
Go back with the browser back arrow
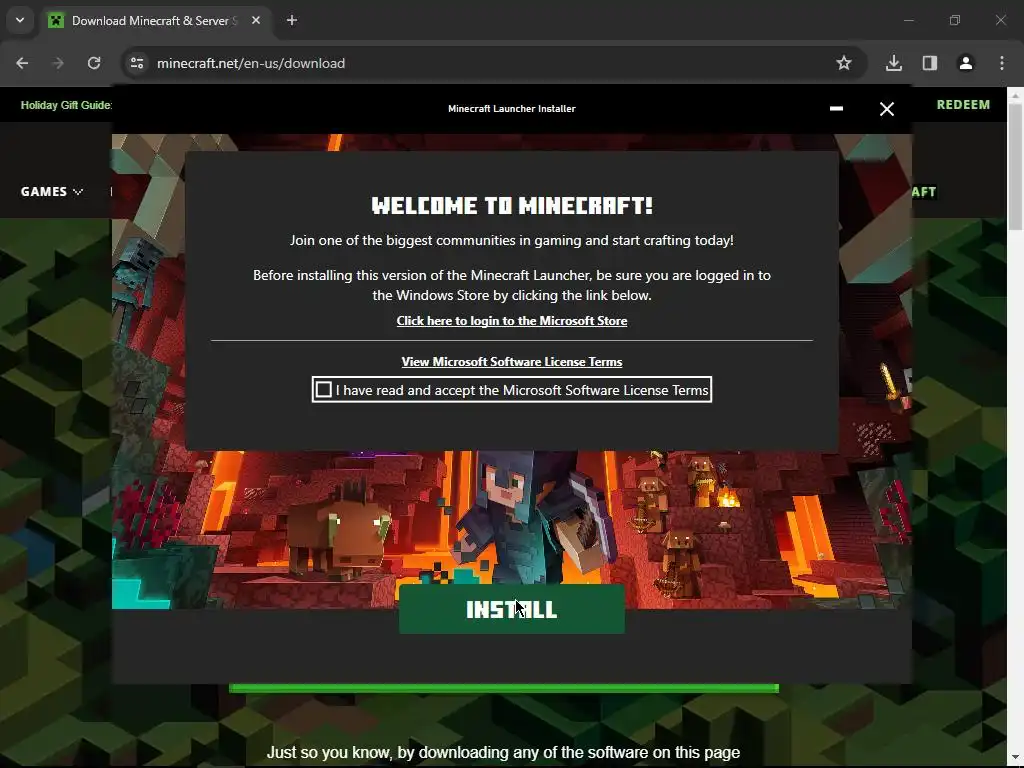[x=22, y=63]
